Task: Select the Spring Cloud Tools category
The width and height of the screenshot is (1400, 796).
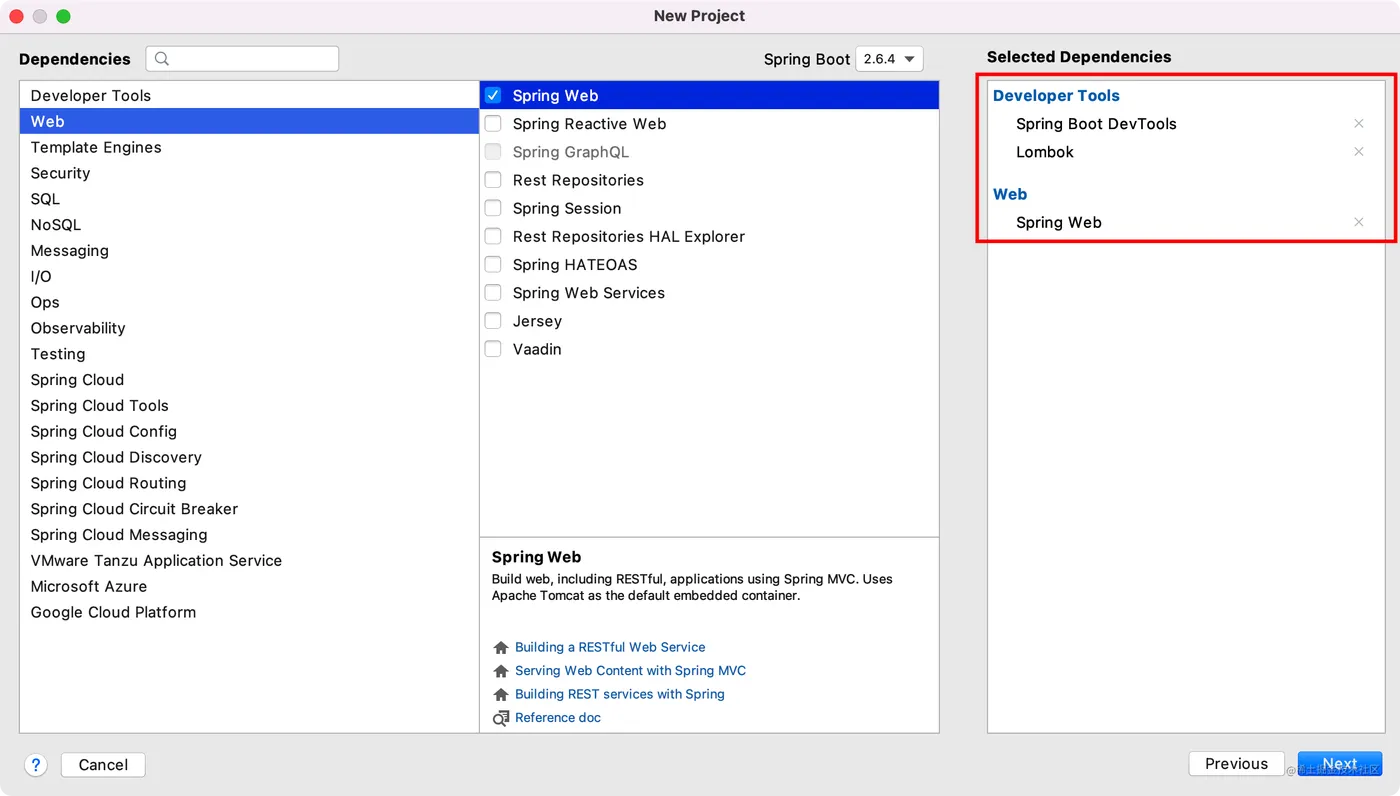Action: 249,406
